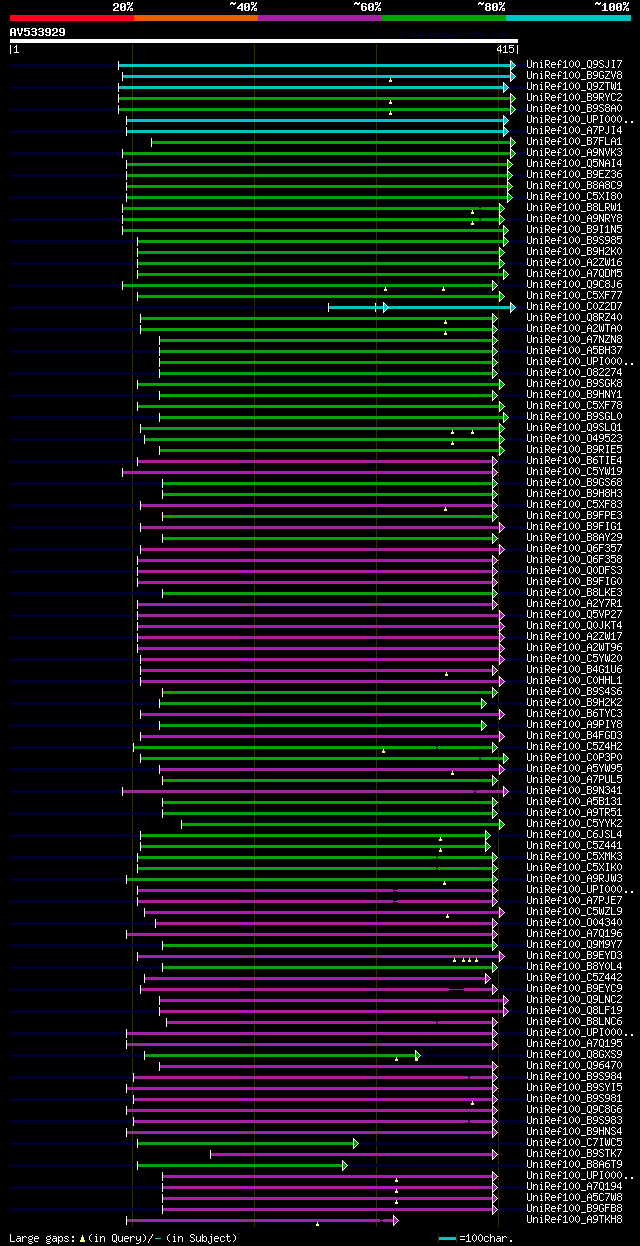This screenshot has height=1246, width=640.
Task: Select the UniRef100_B9S985 label
Action: pyautogui.click(x=574, y=240)
